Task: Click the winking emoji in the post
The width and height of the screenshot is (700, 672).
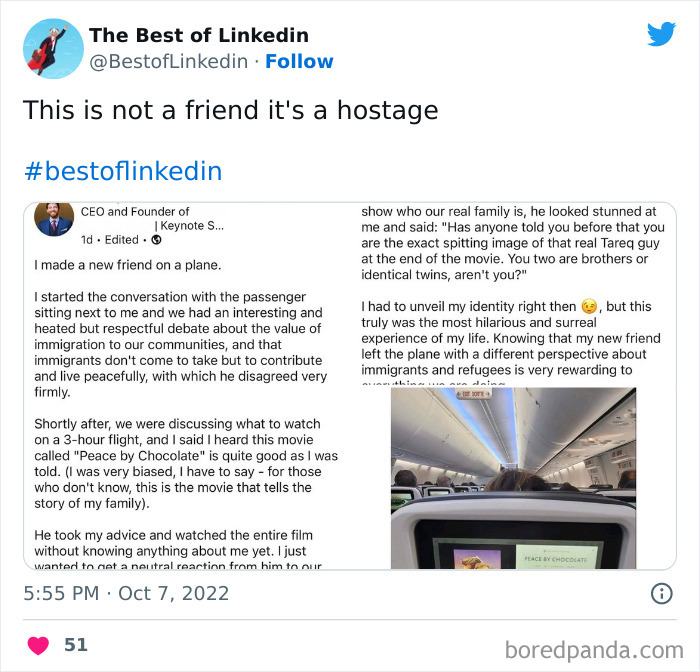Action: (589, 307)
